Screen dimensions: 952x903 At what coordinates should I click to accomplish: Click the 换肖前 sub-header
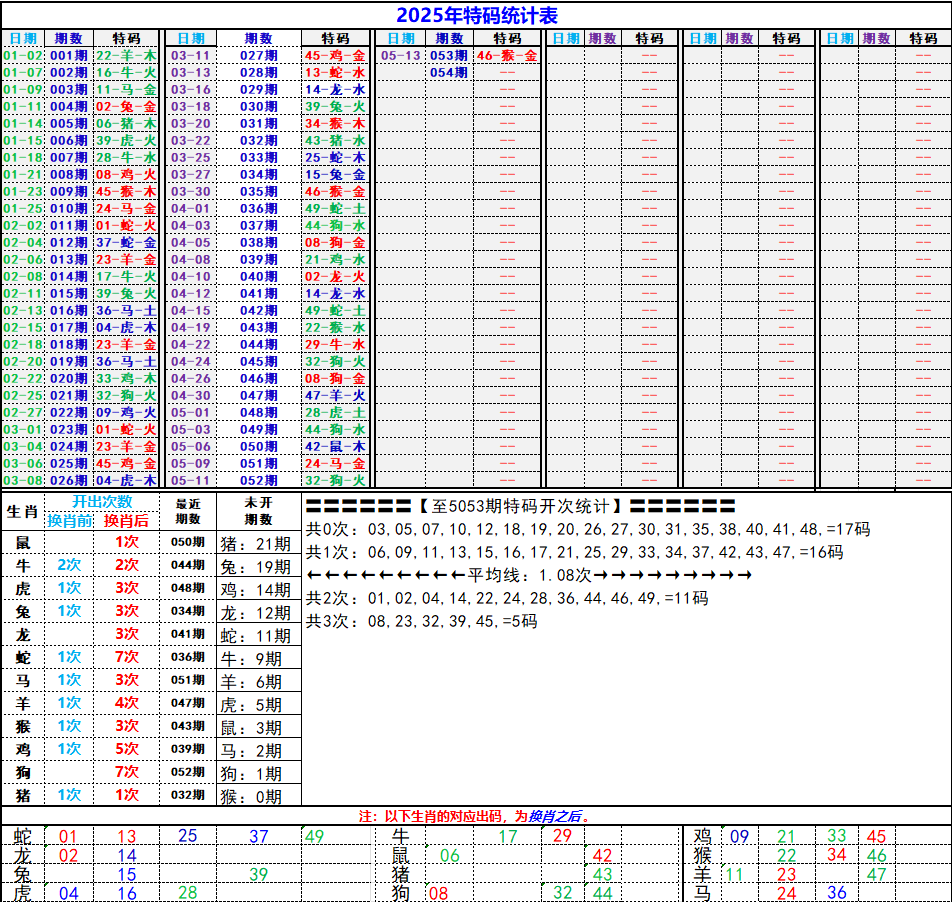69,520
